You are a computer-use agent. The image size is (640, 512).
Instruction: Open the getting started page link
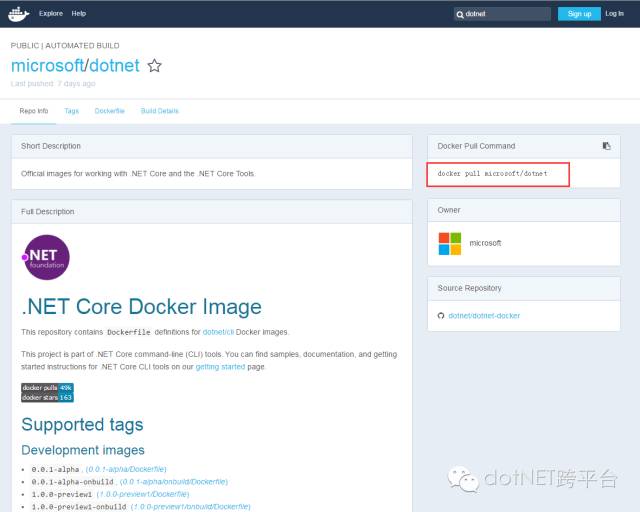click(220, 367)
